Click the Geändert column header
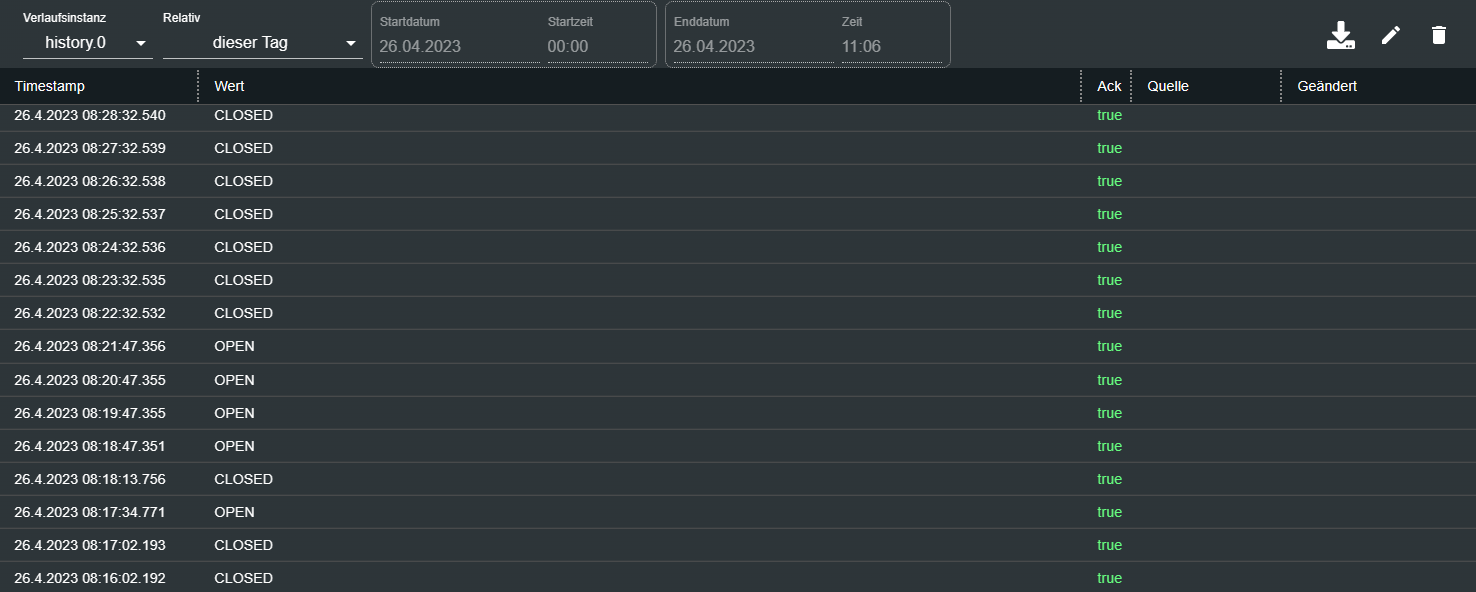 coord(1327,86)
